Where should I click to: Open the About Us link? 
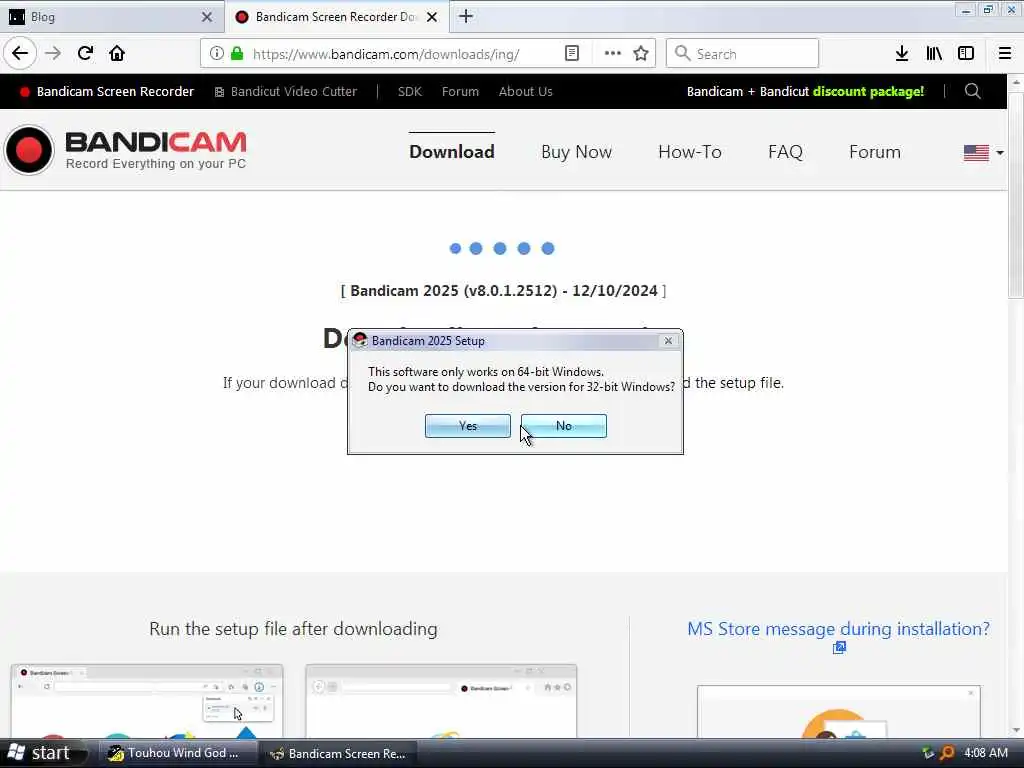tap(526, 91)
